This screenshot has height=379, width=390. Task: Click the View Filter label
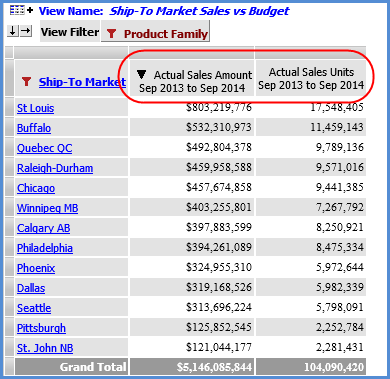tap(70, 32)
